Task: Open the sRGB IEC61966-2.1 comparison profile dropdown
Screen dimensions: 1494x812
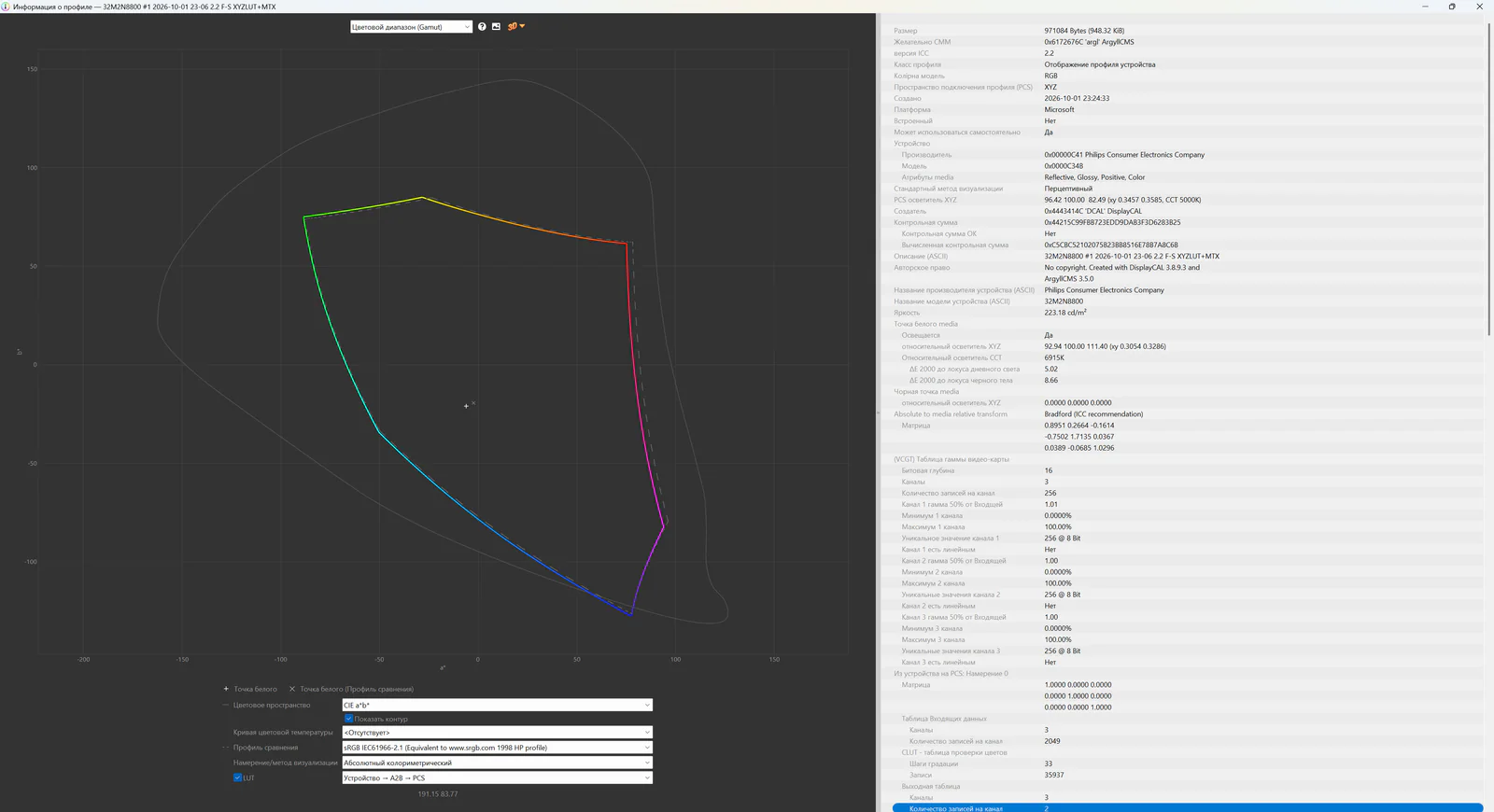Action: pyautogui.click(x=497, y=748)
